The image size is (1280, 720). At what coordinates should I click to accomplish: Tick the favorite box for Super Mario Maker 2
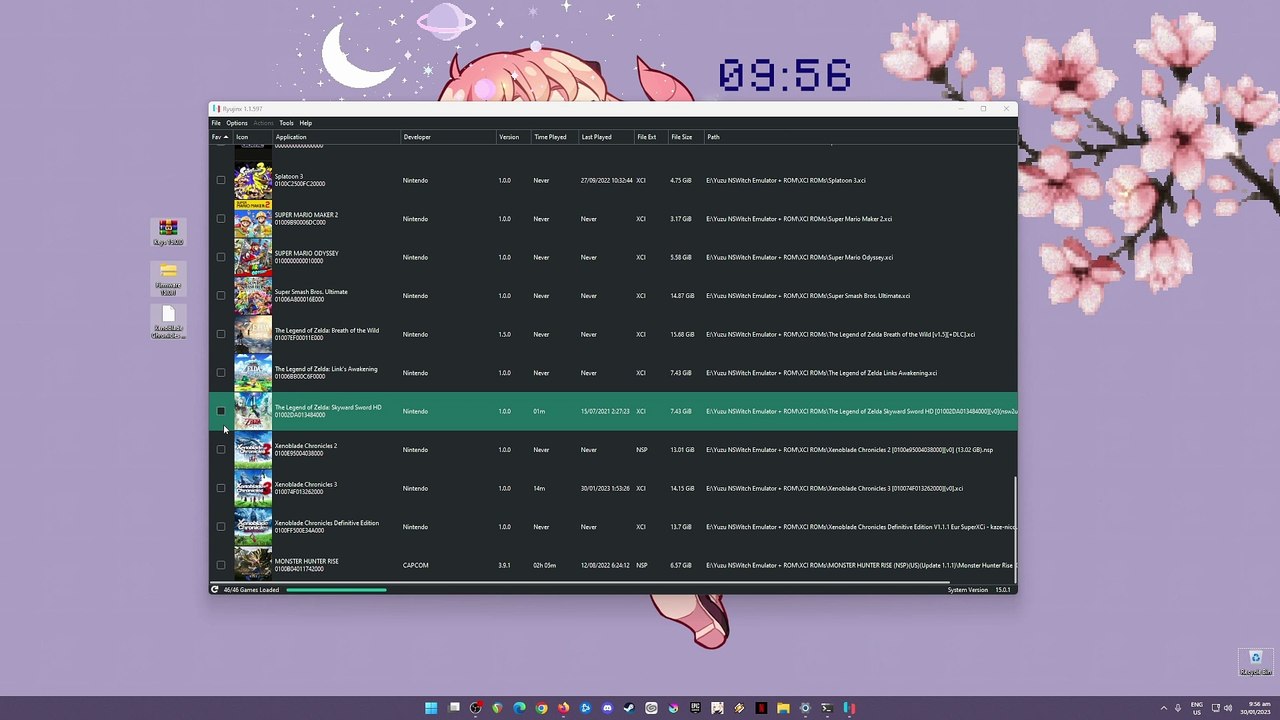(x=221, y=219)
